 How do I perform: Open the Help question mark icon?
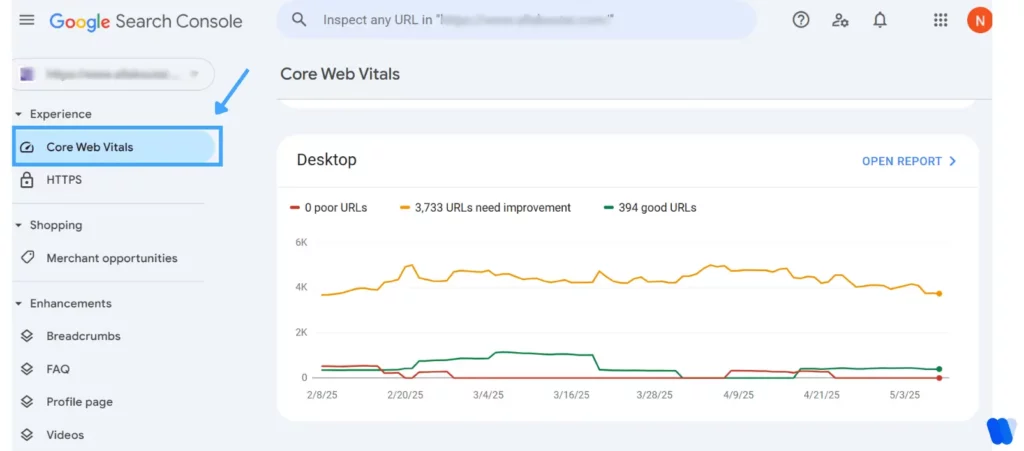pyautogui.click(x=801, y=20)
